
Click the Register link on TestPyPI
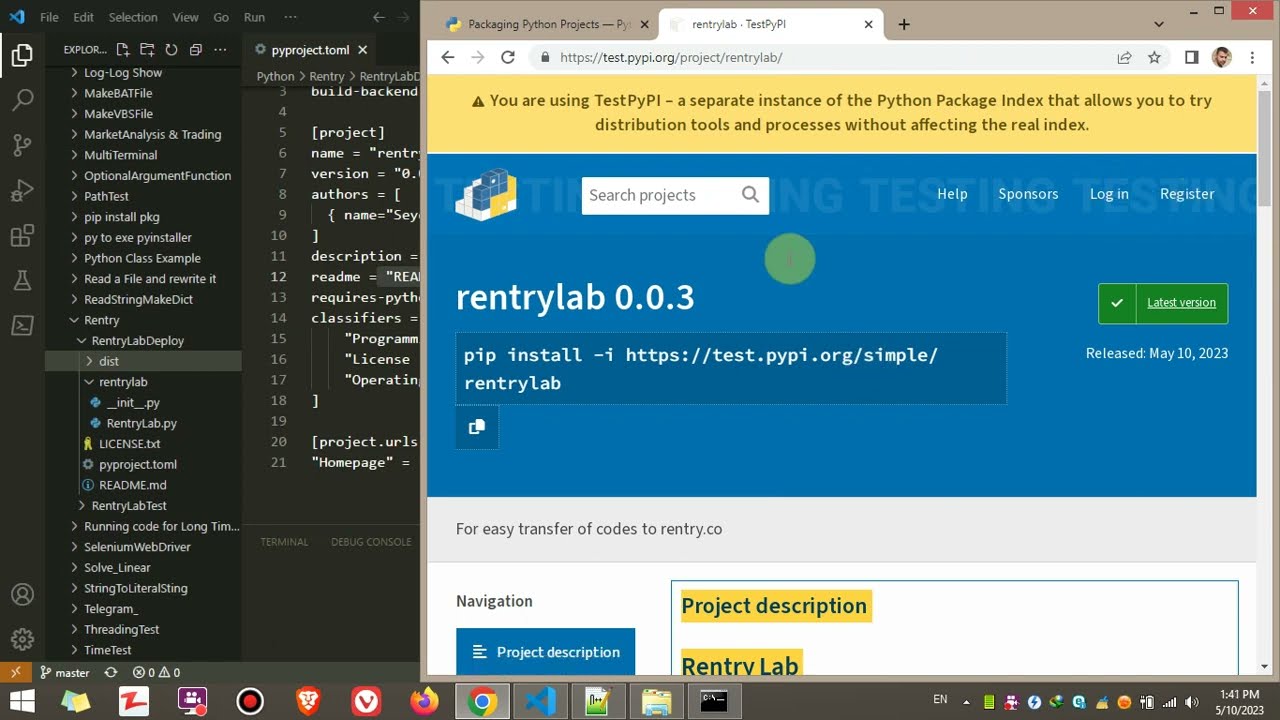coord(1187,194)
